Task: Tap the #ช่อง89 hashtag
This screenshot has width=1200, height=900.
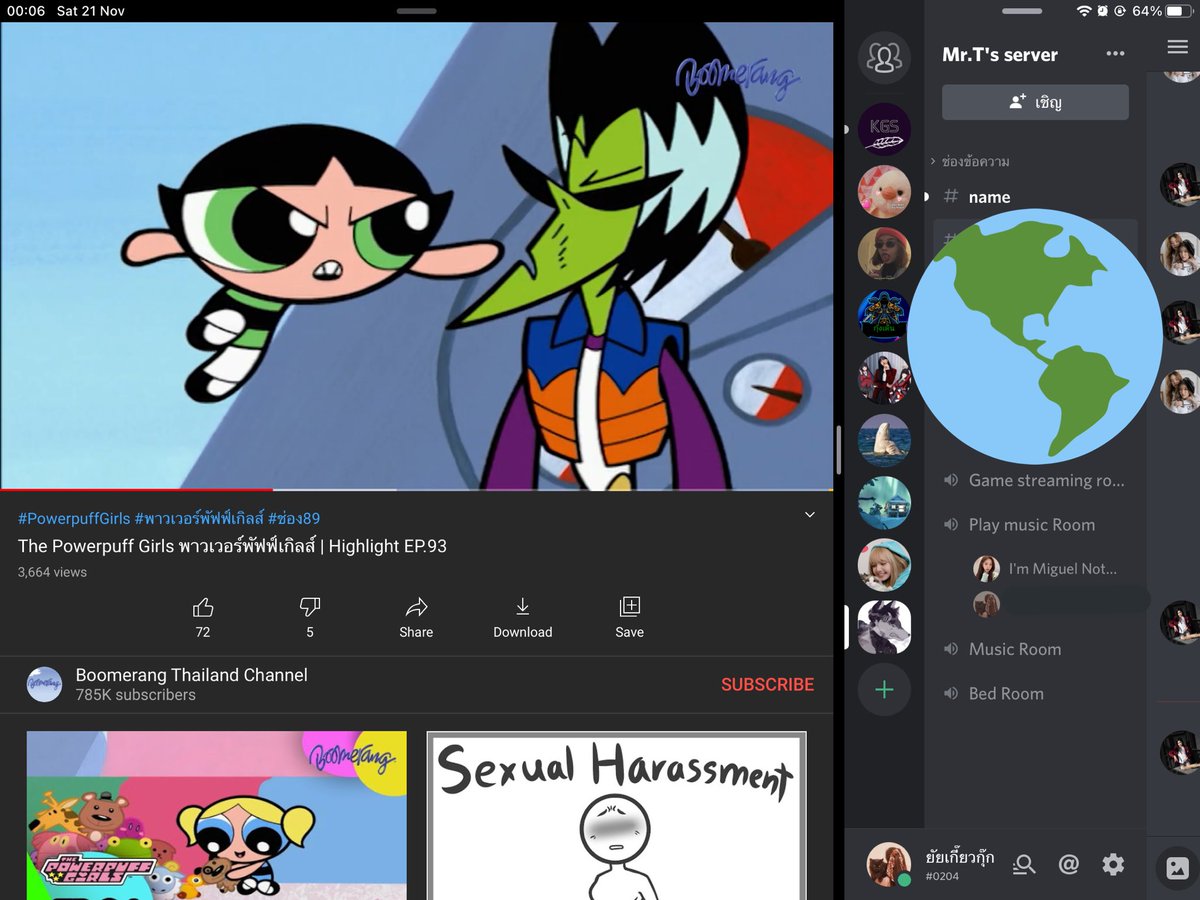Action: pyautogui.click(x=294, y=518)
